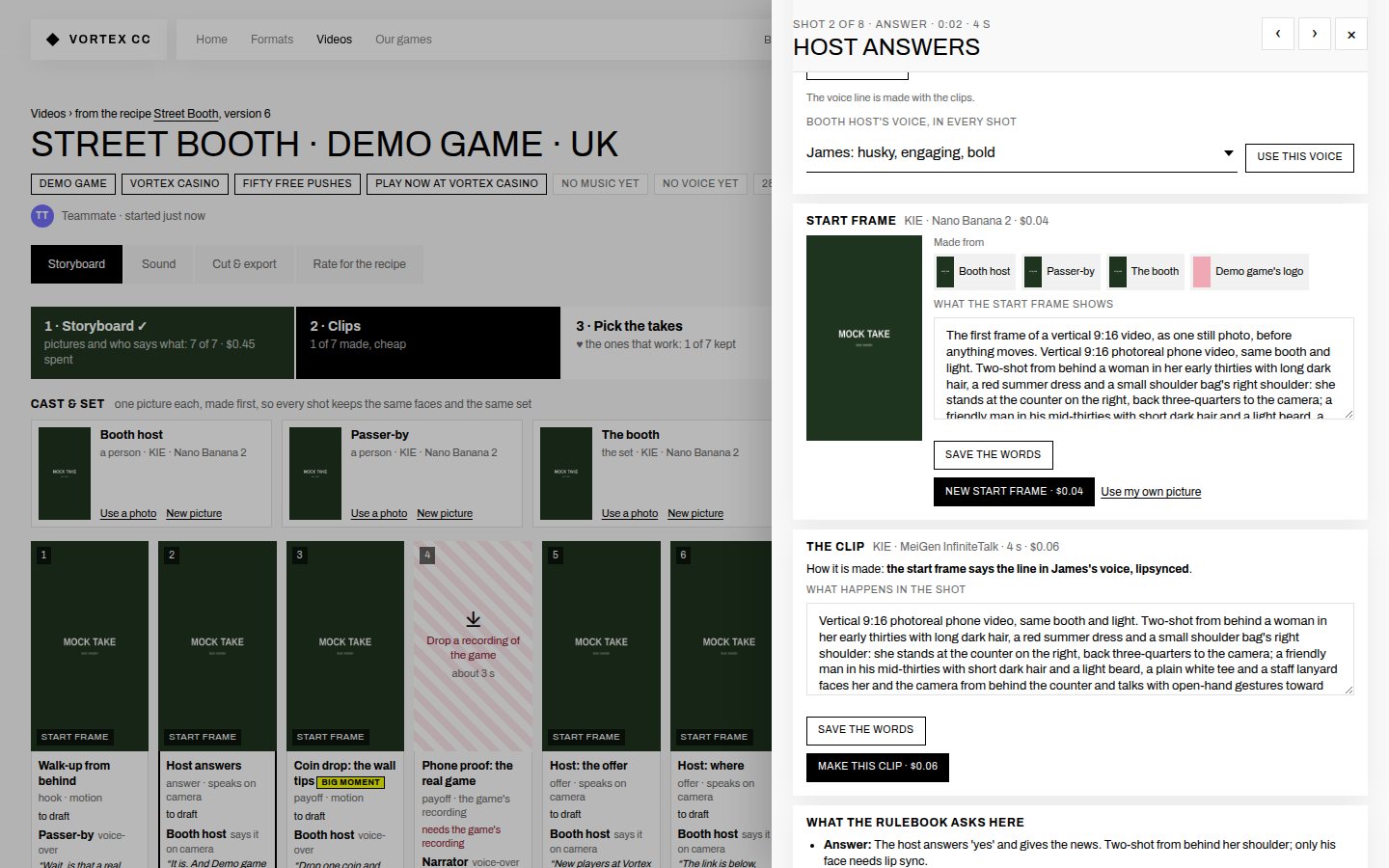The width and height of the screenshot is (1389, 868).
Task: Open the Street Booth recipe link
Action: 186,114
